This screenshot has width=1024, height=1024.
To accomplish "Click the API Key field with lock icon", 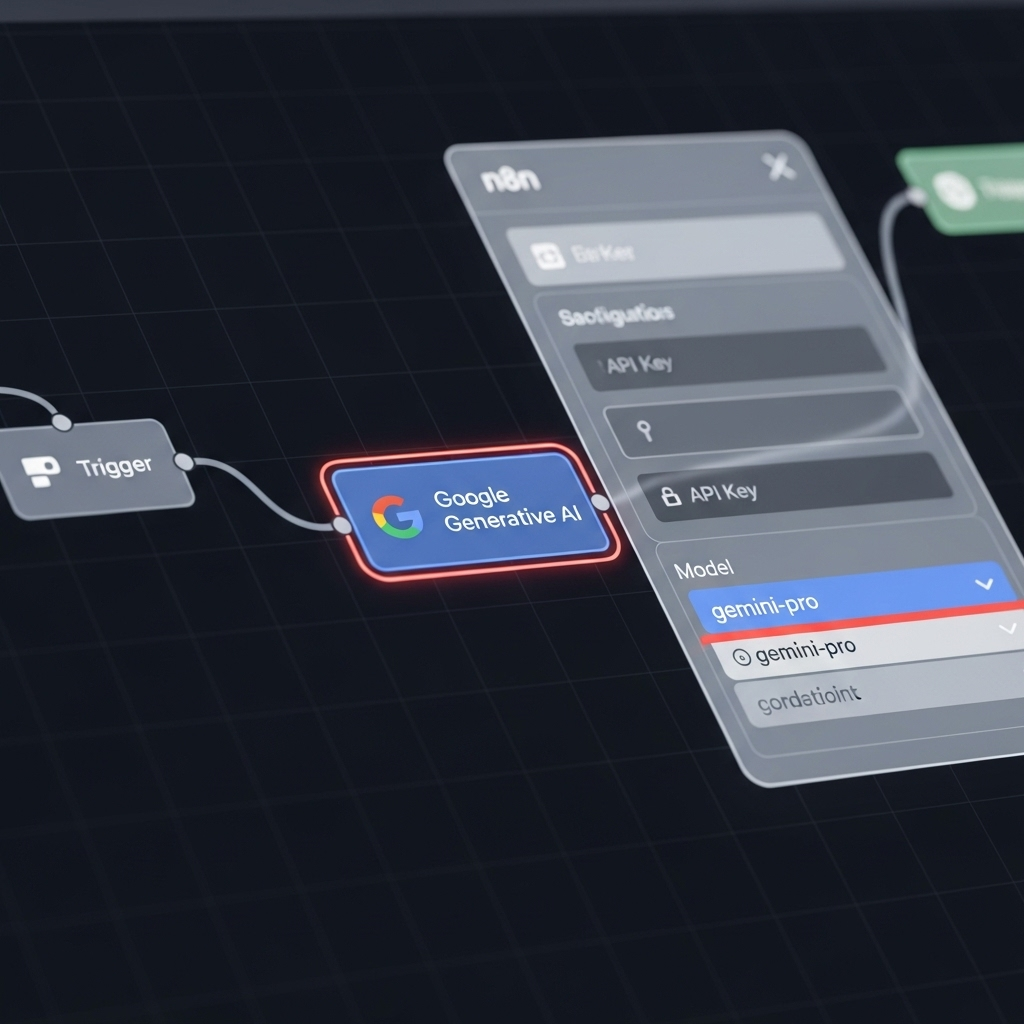I will point(794,487).
